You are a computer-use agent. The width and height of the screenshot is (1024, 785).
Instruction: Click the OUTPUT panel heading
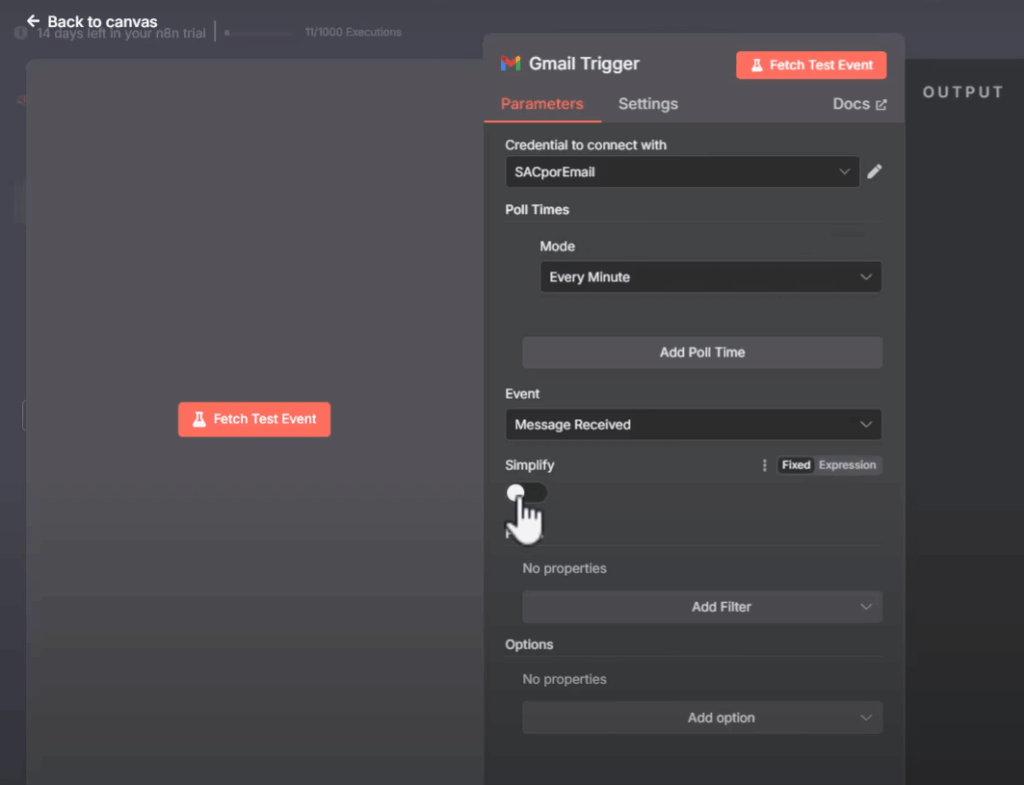[963, 92]
